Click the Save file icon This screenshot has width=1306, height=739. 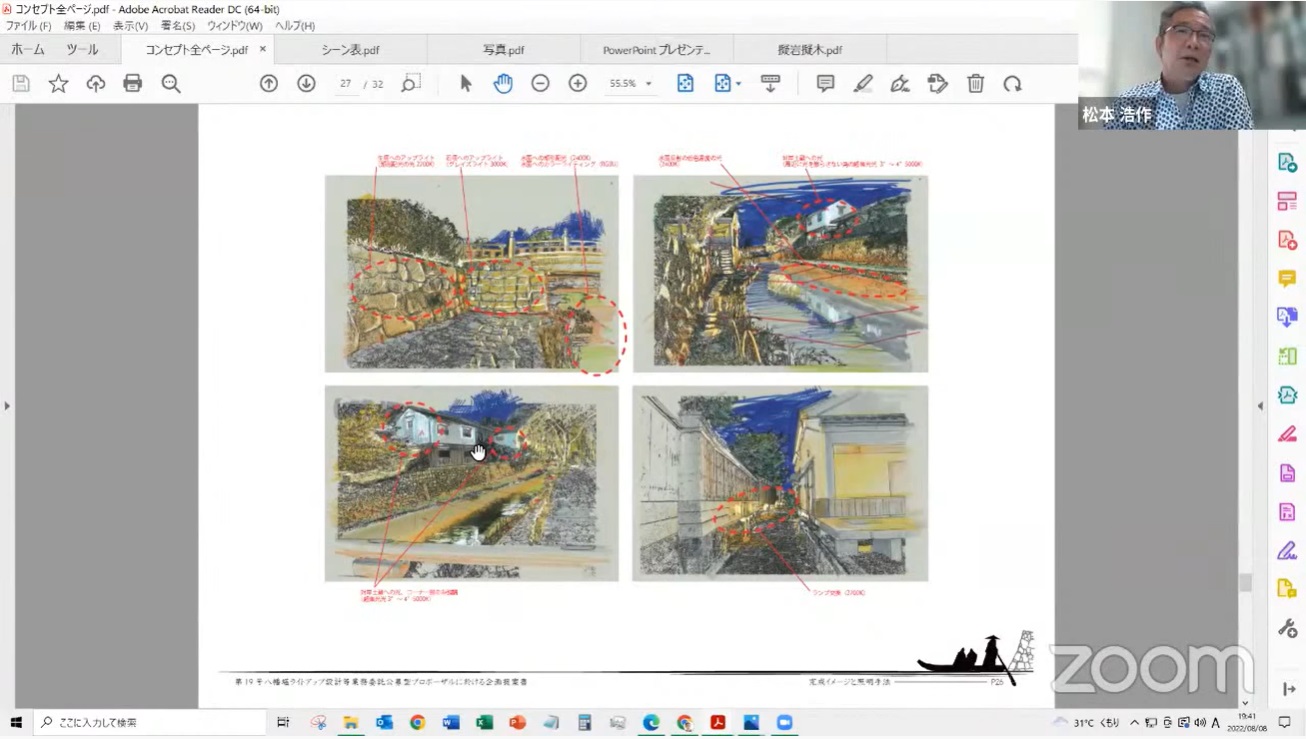(x=21, y=84)
